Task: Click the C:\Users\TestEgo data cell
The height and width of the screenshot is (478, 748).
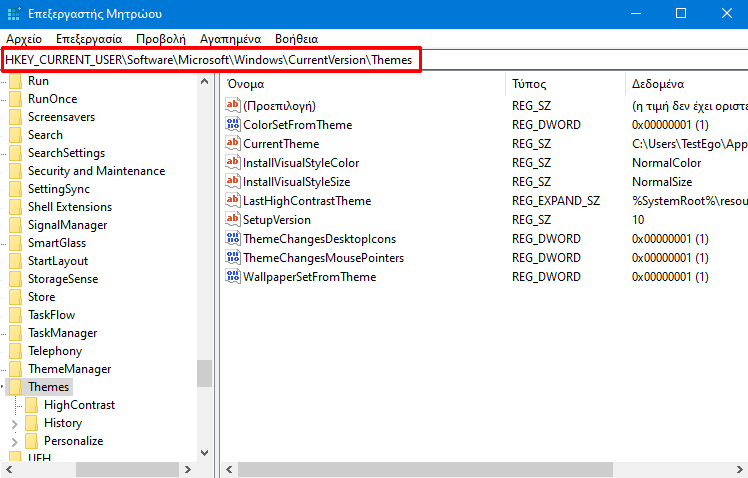Action: 689,144
